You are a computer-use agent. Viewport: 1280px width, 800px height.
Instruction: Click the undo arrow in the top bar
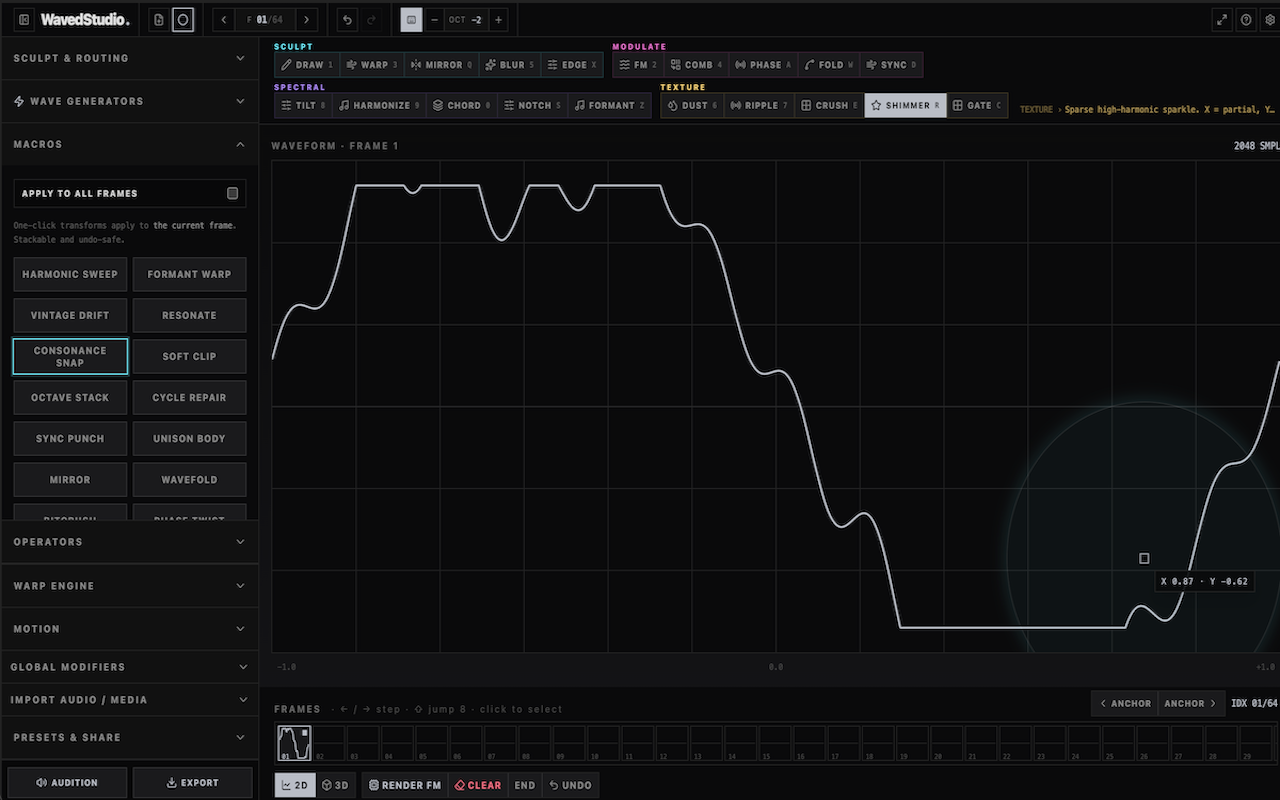347,19
